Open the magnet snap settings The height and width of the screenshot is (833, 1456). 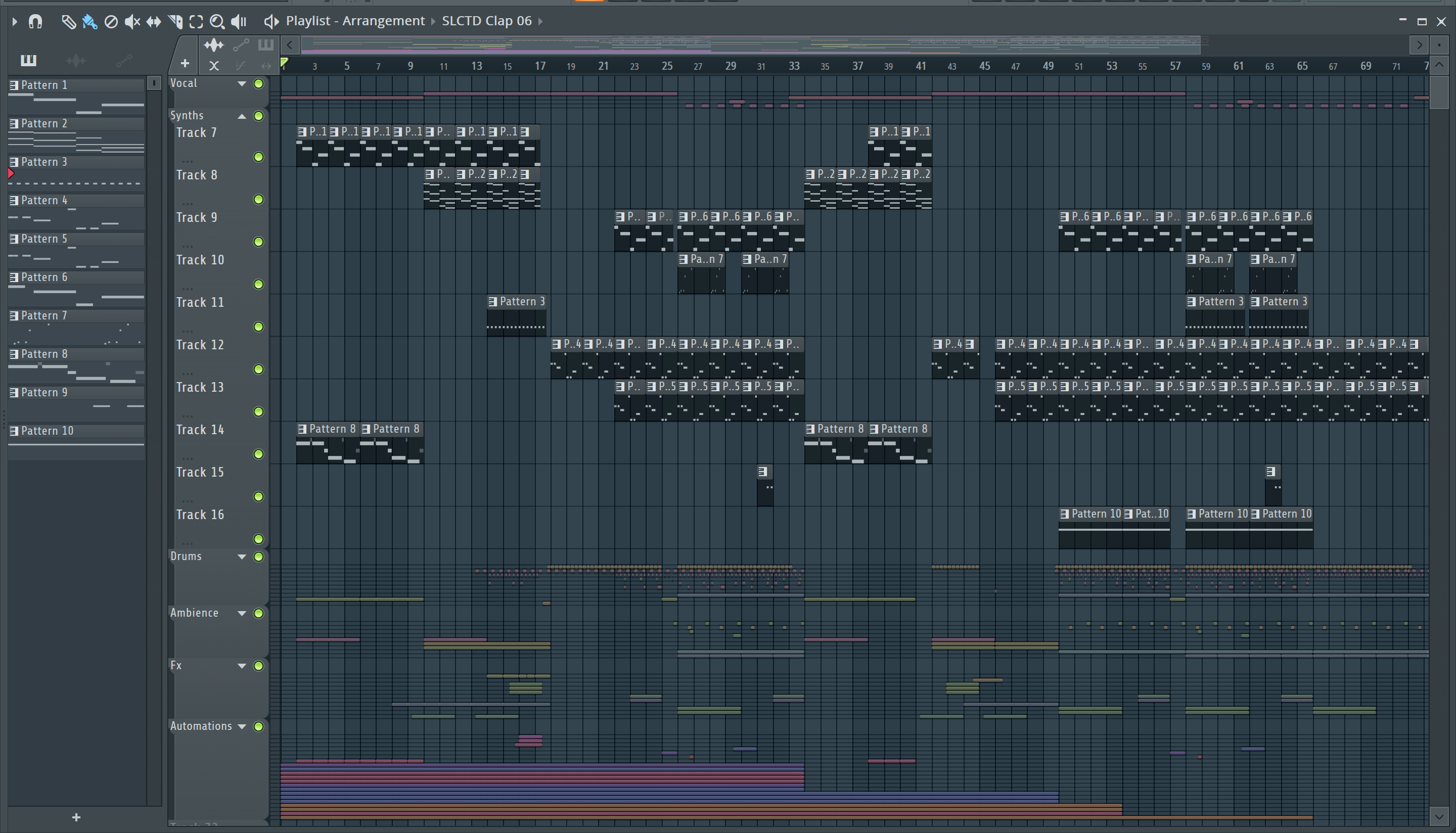(35, 22)
